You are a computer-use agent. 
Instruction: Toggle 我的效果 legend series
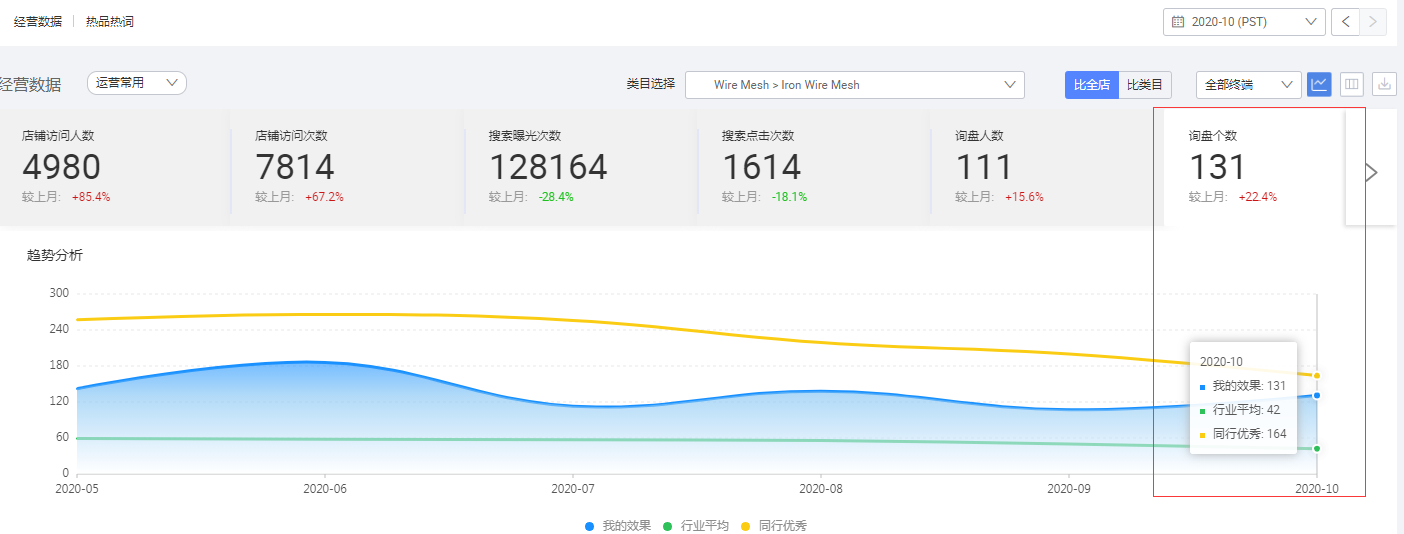click(618, 525)
